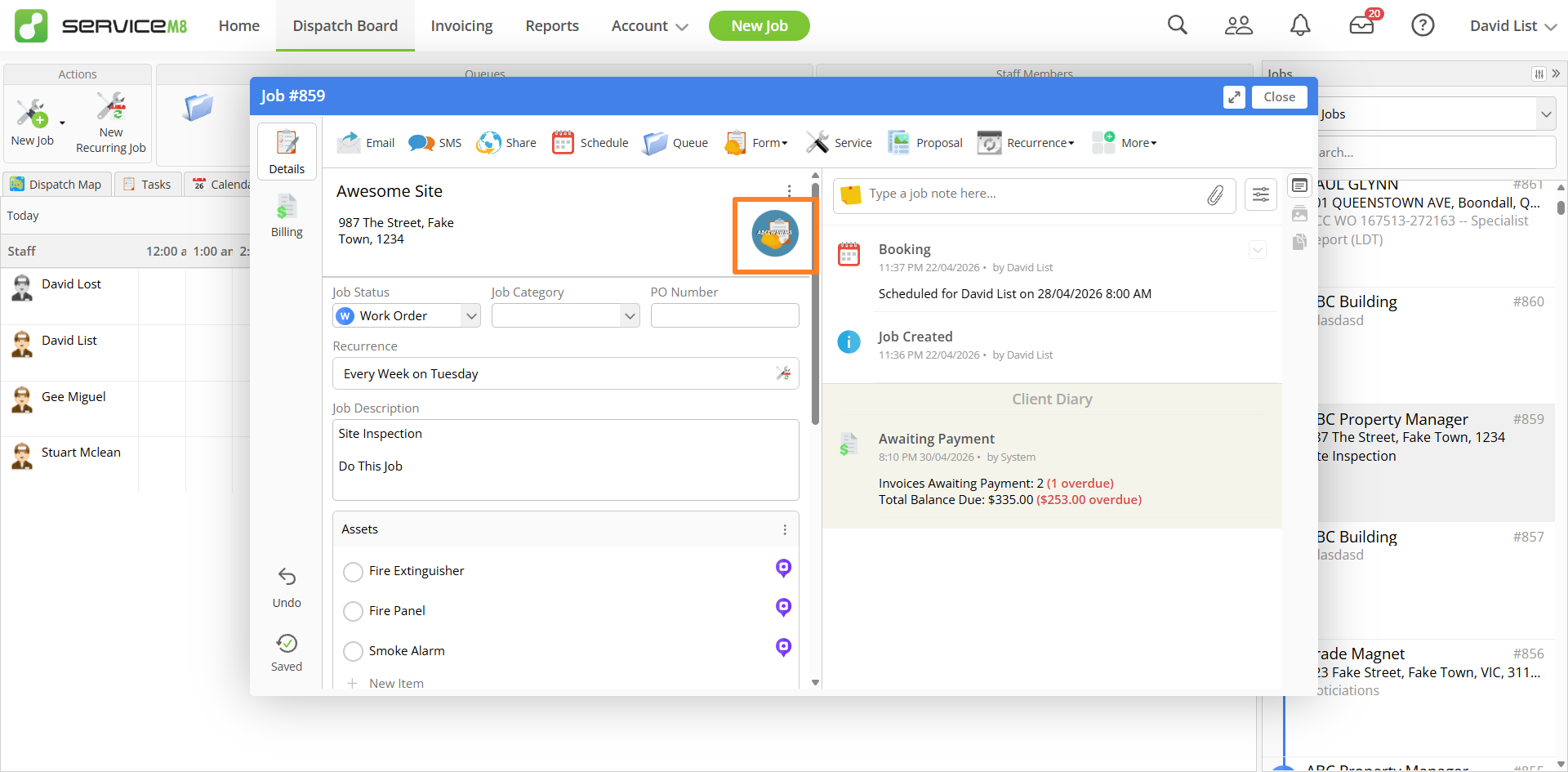
Task: Open the Email action in job toolbar
Action: 365,143
